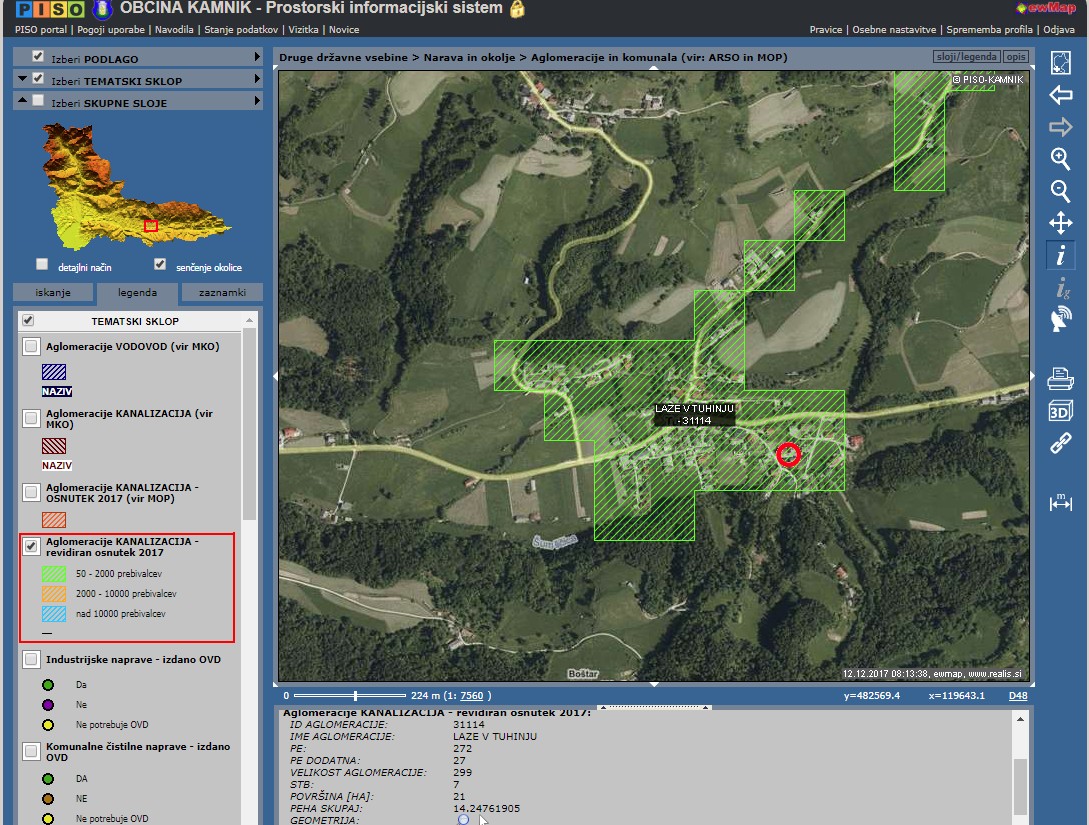The height and width of the screenshot is (825, 1089).
Task: Click the print map icon
Action: [x=1060, y=379]
